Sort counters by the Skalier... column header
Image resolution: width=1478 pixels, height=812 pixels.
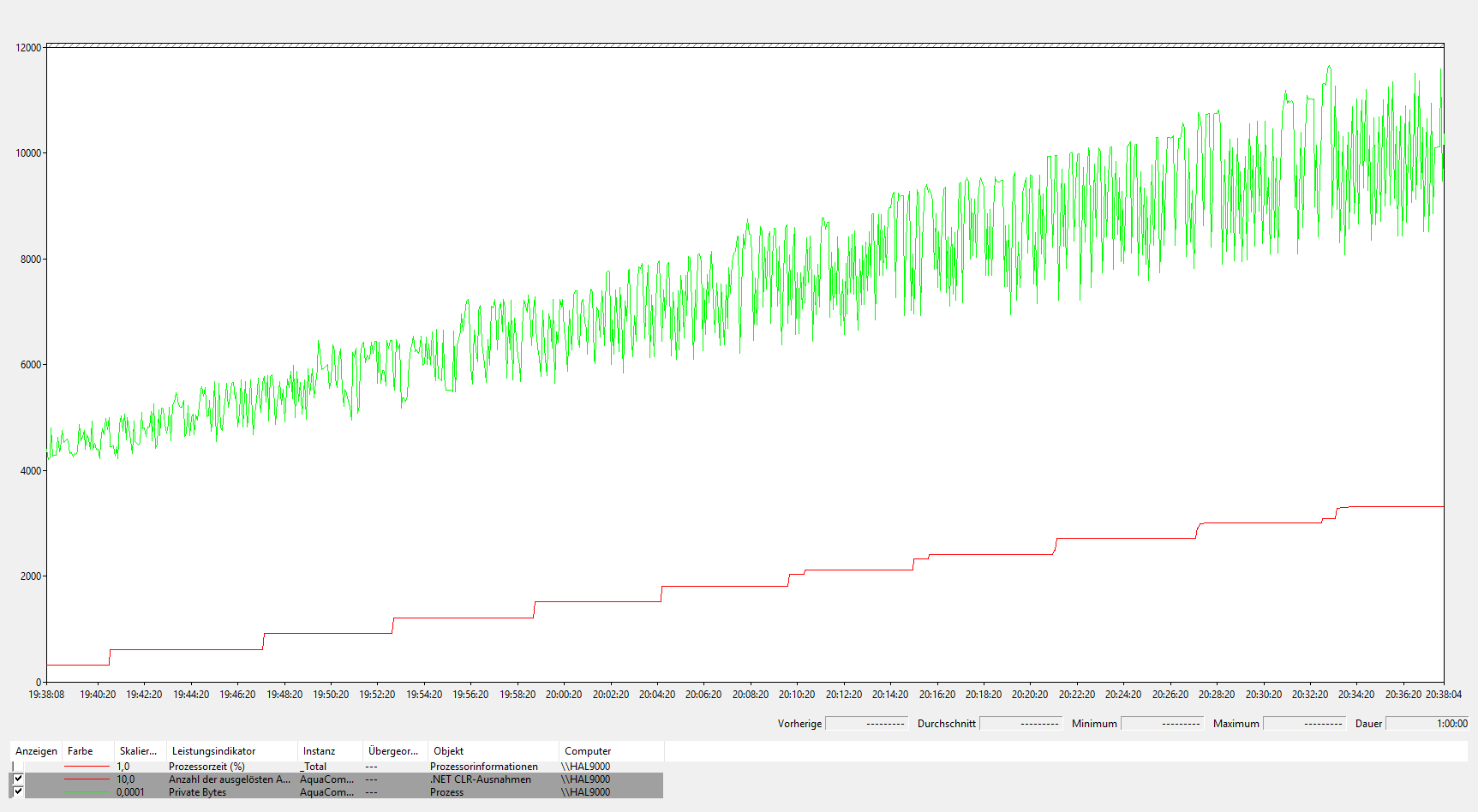[138, 751]
